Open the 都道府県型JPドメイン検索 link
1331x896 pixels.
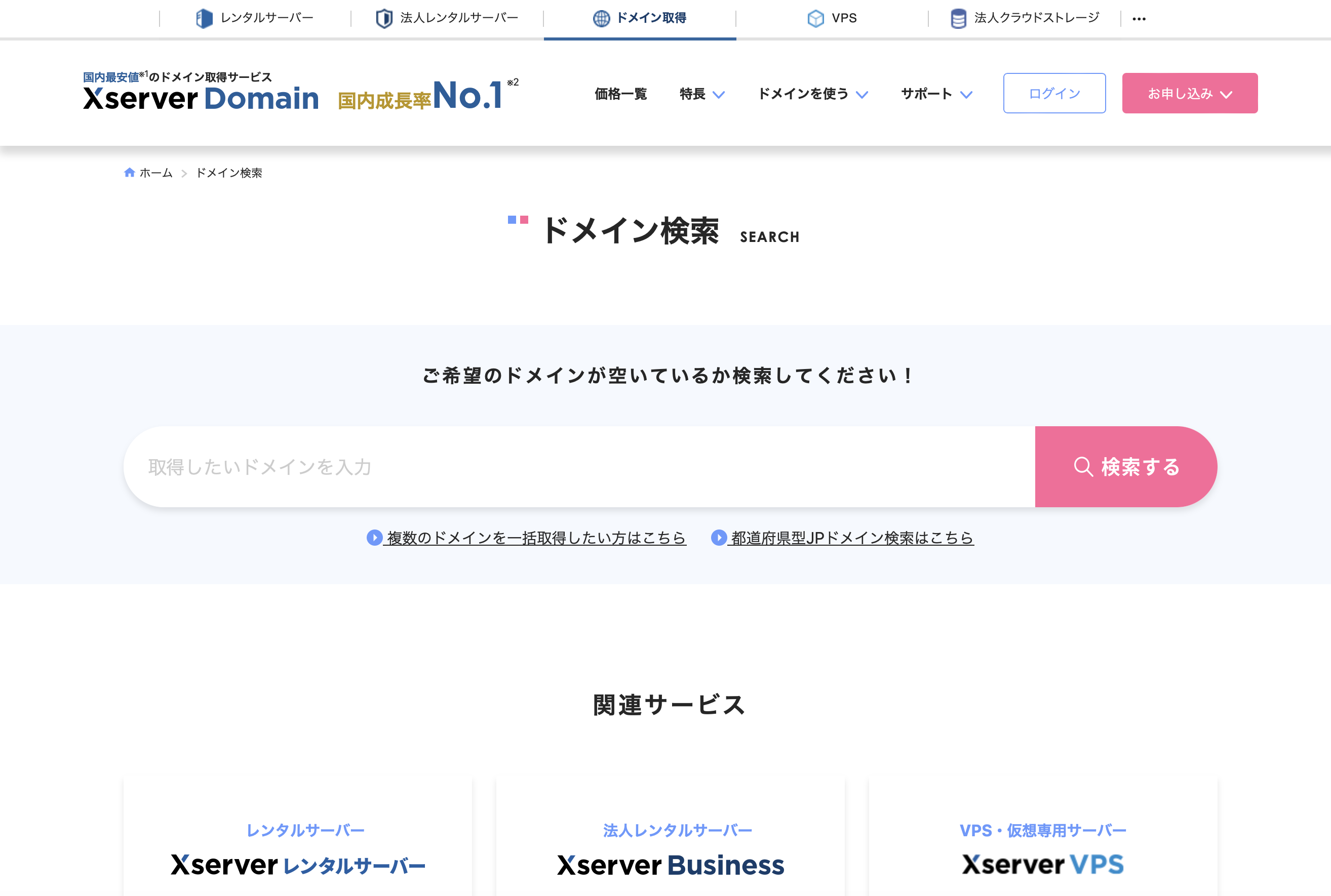pyautogui.click(x=851, y=538)
